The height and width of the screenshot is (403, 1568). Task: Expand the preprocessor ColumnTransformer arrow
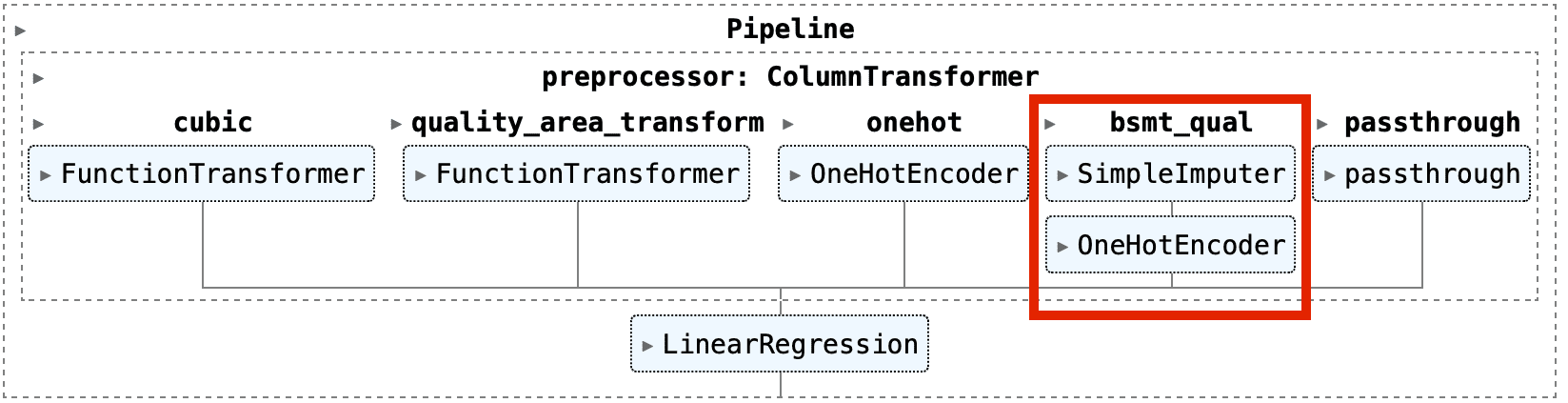point(38,78)
